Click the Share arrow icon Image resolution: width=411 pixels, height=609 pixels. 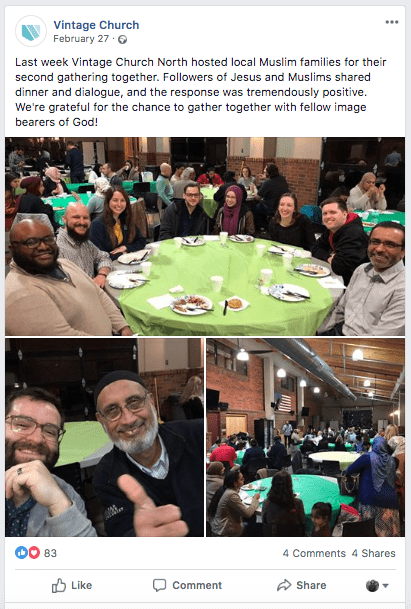pyautogui.click(x=284, y=585)
